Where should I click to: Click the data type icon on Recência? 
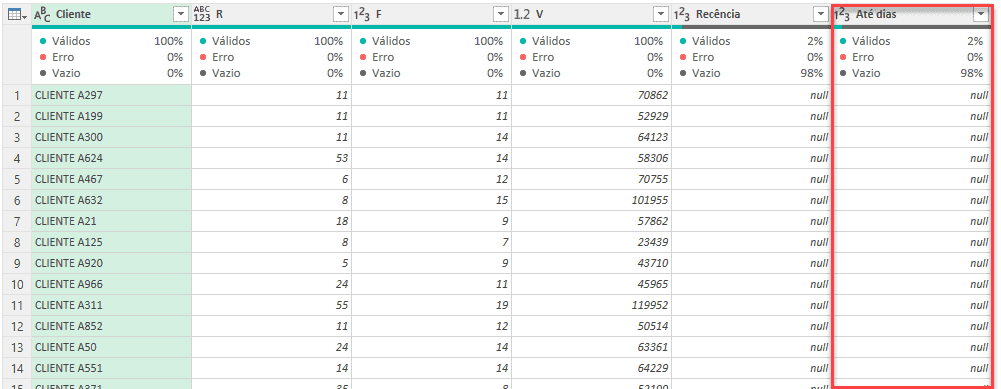coord(682,14)
